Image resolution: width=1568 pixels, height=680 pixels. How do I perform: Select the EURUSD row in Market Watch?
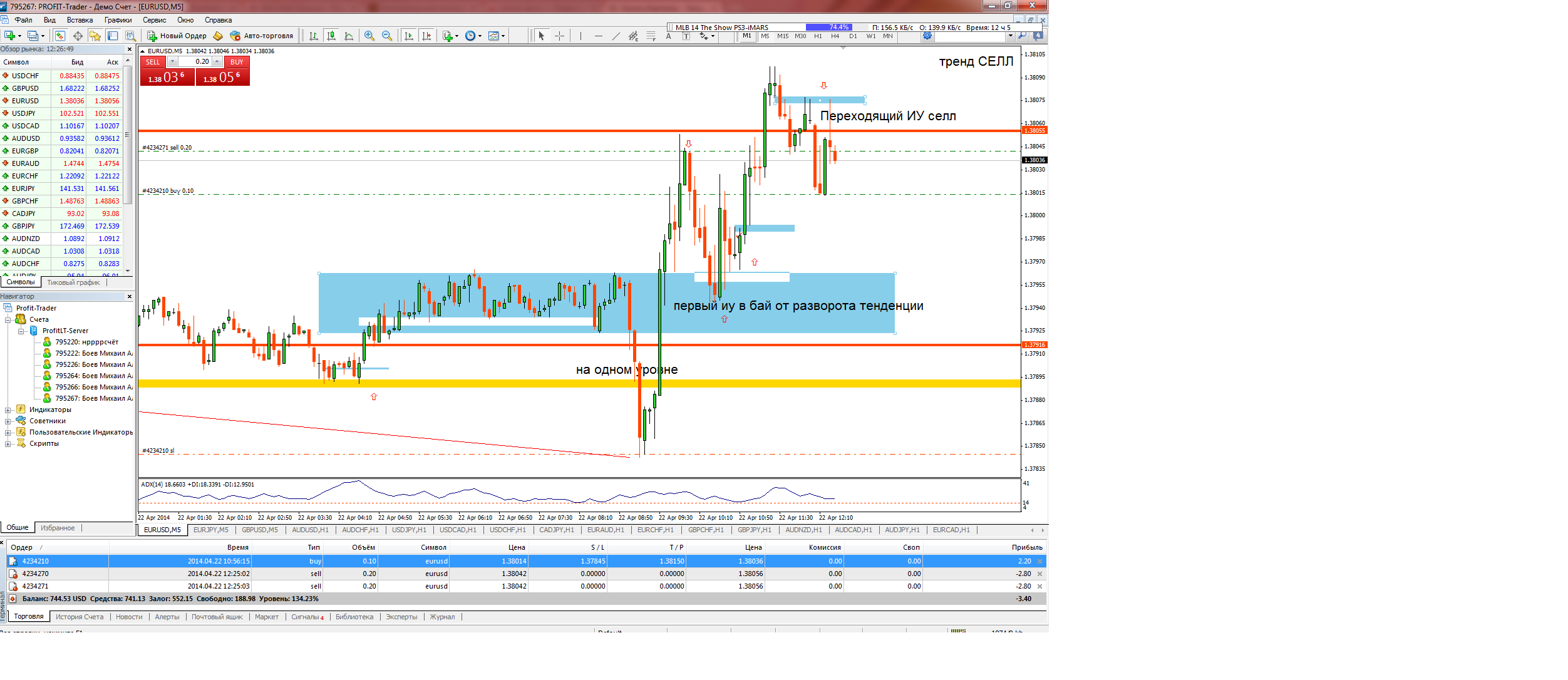pos(61,101)
